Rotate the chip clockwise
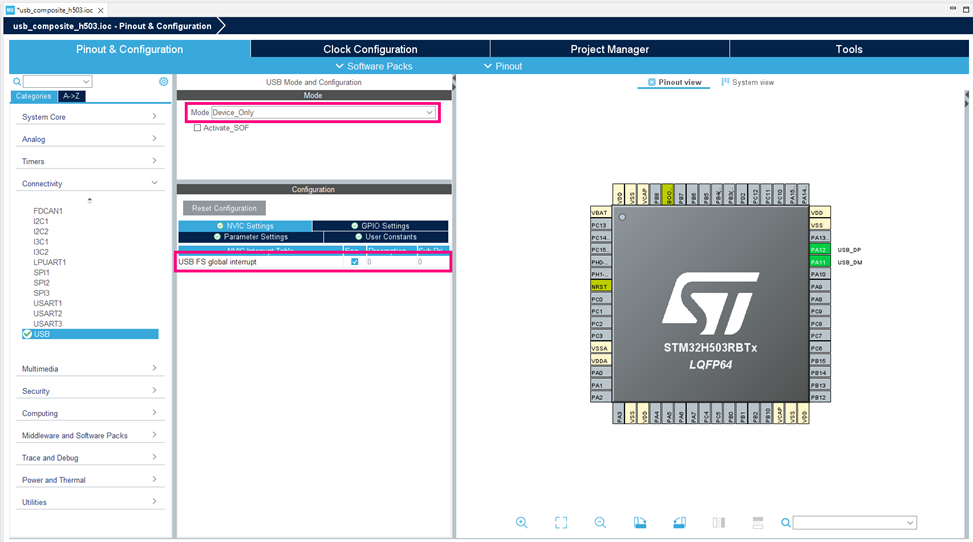The image size is (973, 542). click(x=640, y=523)
